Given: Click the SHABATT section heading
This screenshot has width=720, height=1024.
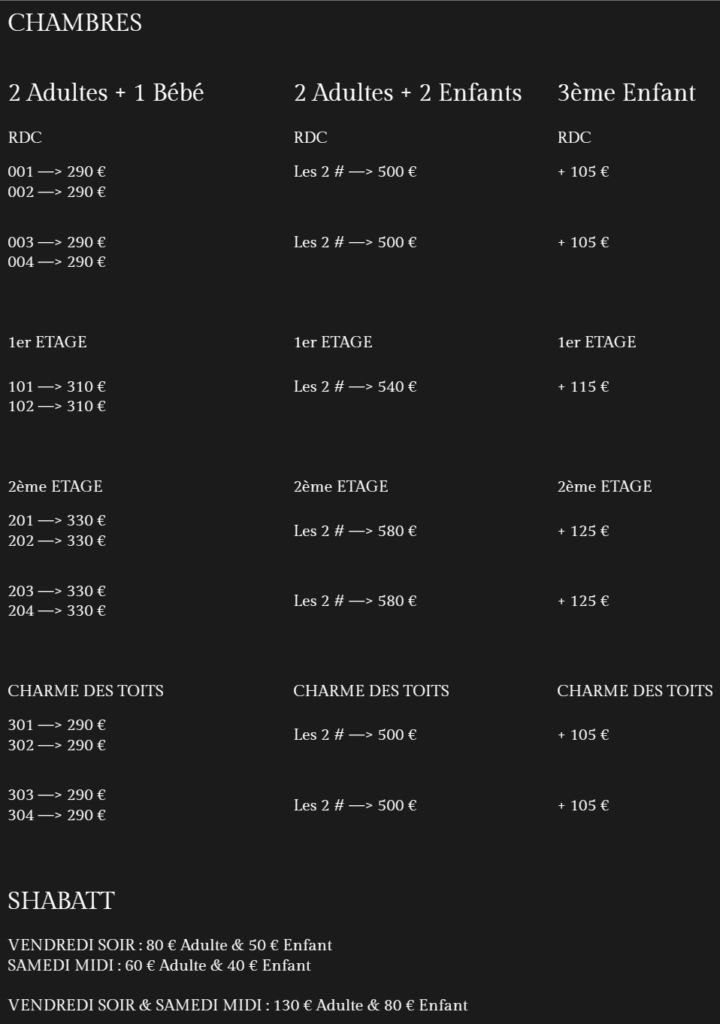Looking at the screenshot, I should tap(61, 901).
